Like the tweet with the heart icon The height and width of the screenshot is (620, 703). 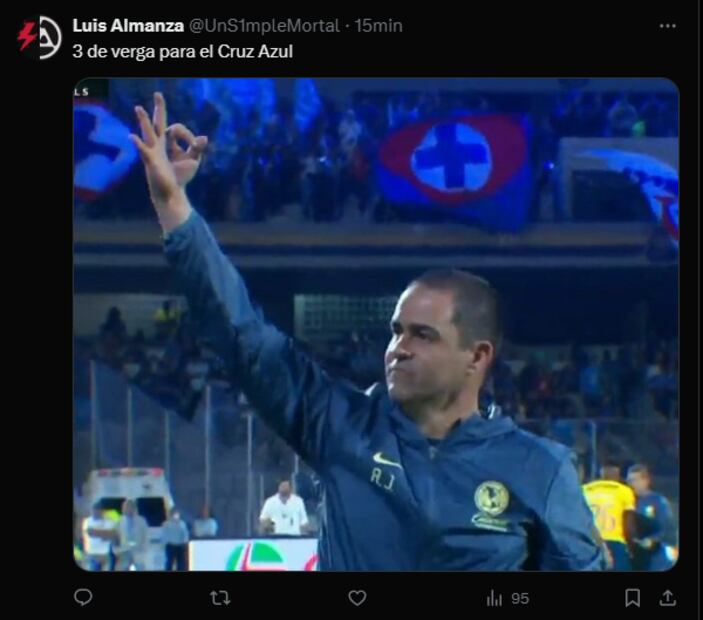coord(357,598)
